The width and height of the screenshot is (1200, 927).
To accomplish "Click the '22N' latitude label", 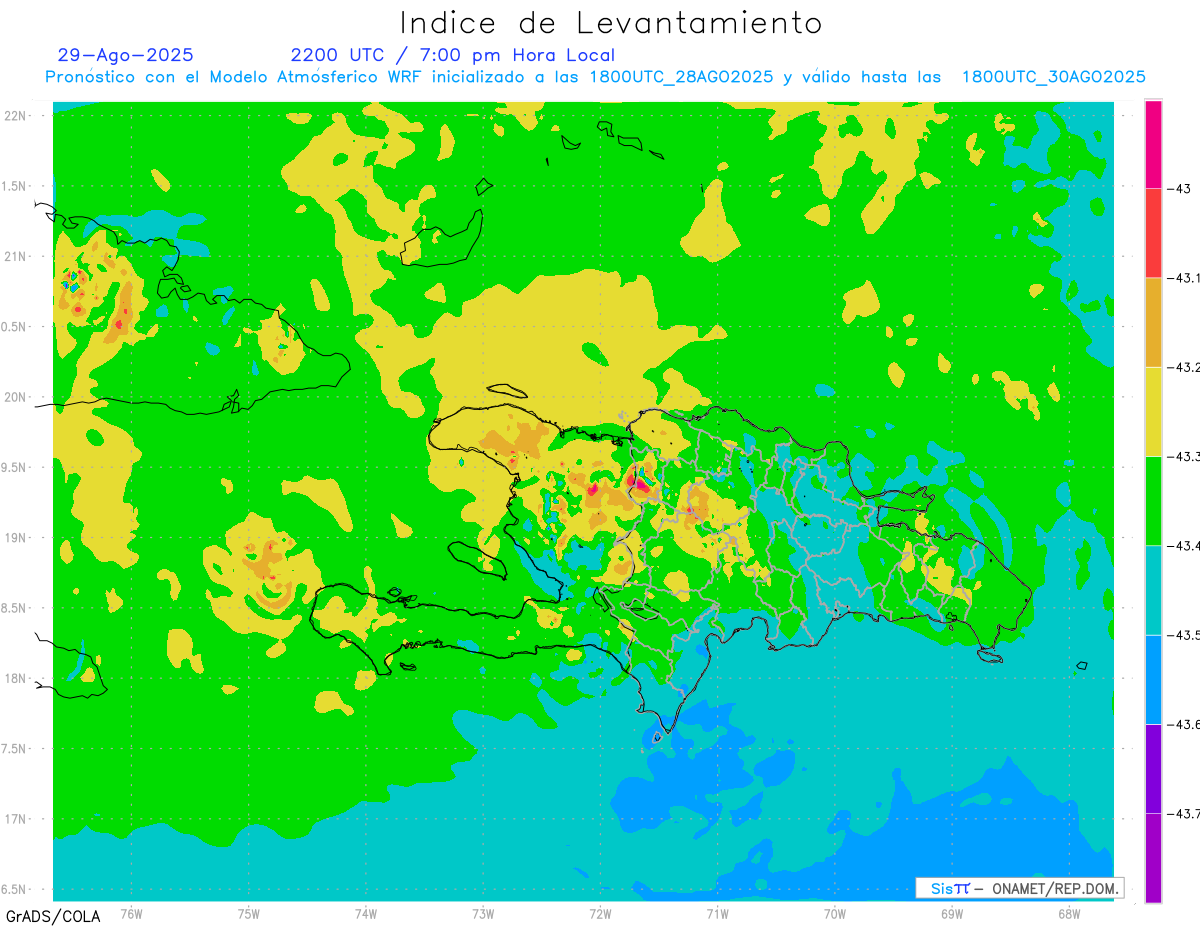I will click(x=16, y=116).
